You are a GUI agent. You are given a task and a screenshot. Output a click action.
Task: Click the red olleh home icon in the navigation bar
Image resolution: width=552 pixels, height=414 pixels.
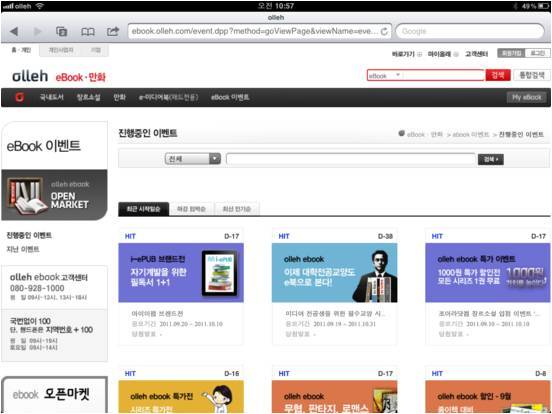[x=19, y=97]
